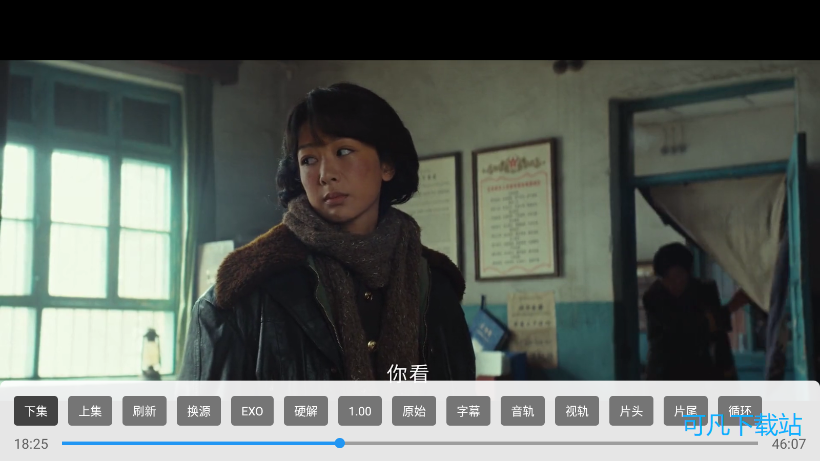Click the 46:07 total duration label
The width and height of the screenshot is (820, 461).
(x=788, y=444)
